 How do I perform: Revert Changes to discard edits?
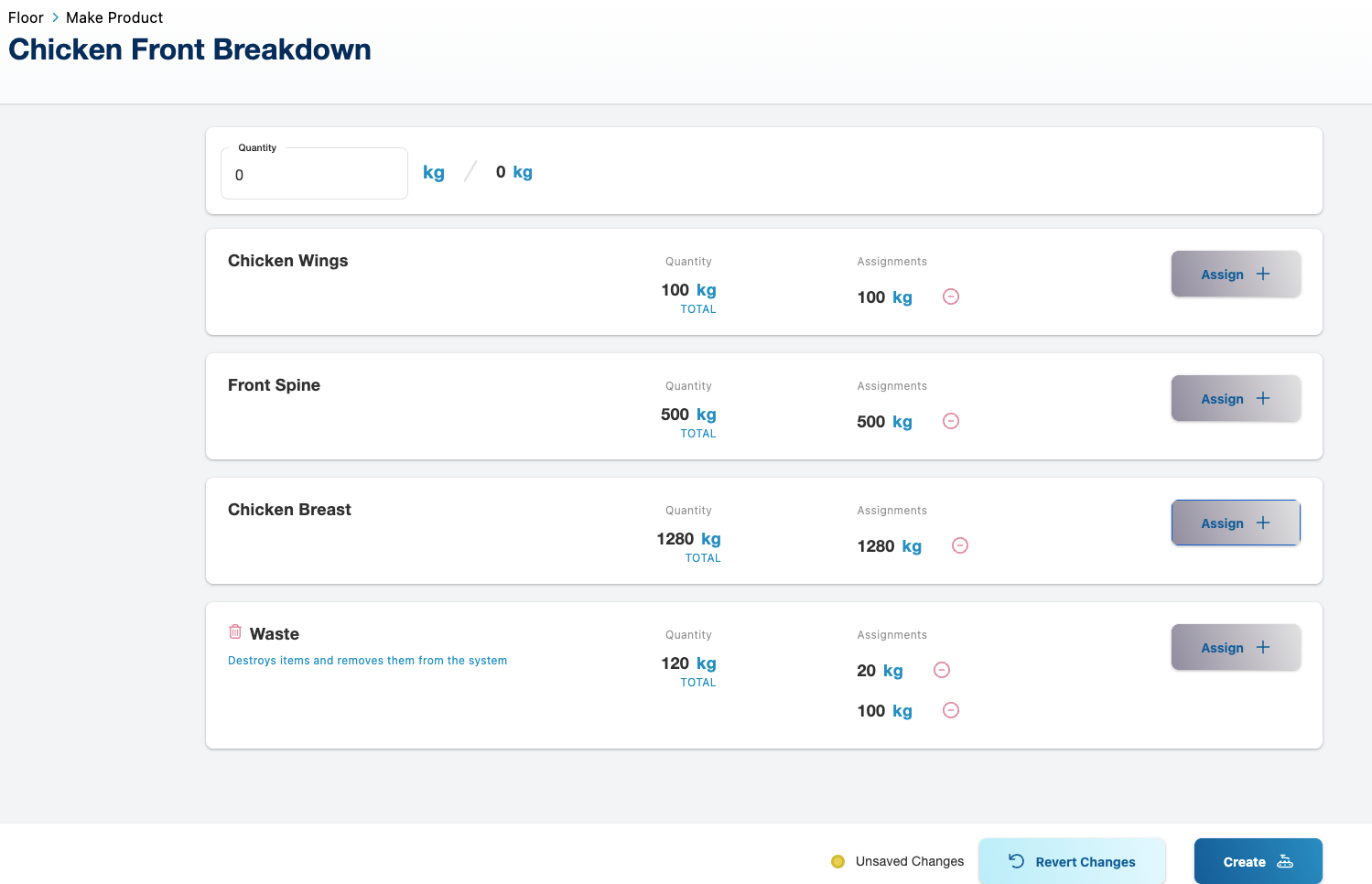(x=1072, y=861)
